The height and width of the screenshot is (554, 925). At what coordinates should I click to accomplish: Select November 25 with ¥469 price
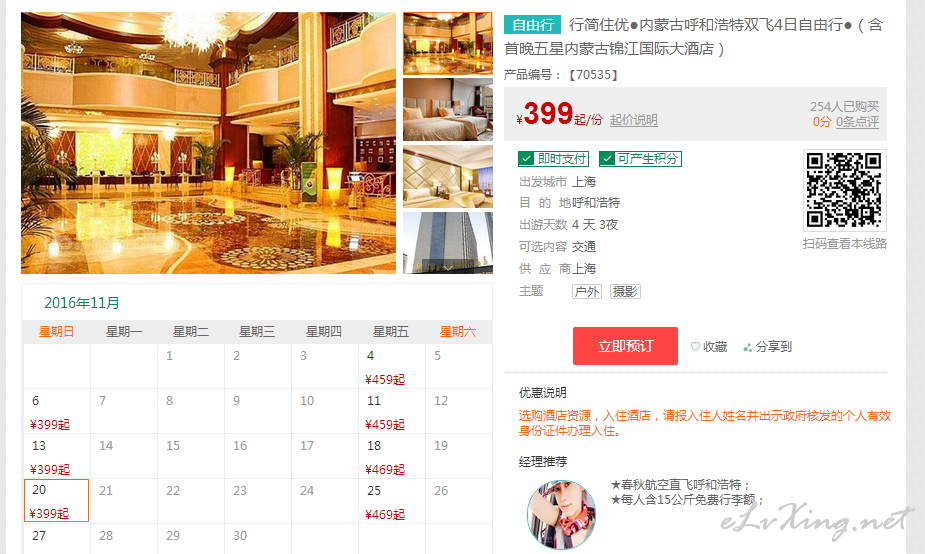(x=392, y=501)
